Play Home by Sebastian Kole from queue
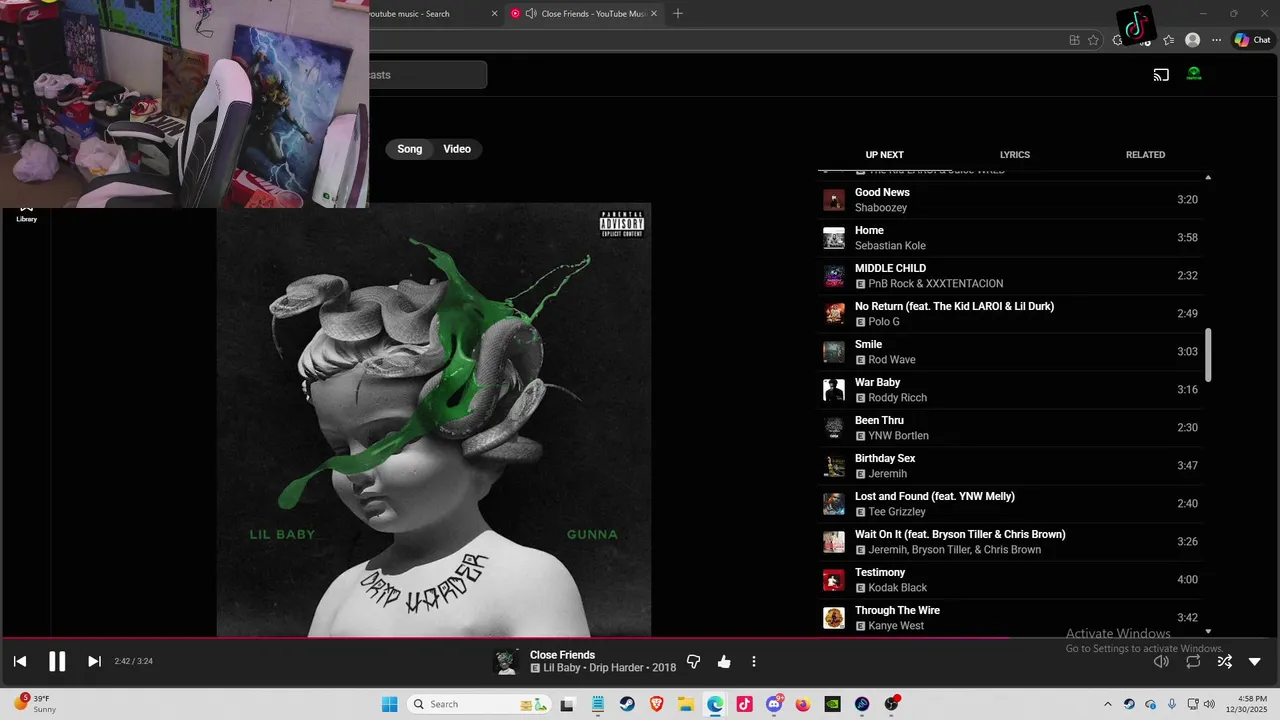This screenshot has height=720, width=1280. (1010, 238)
